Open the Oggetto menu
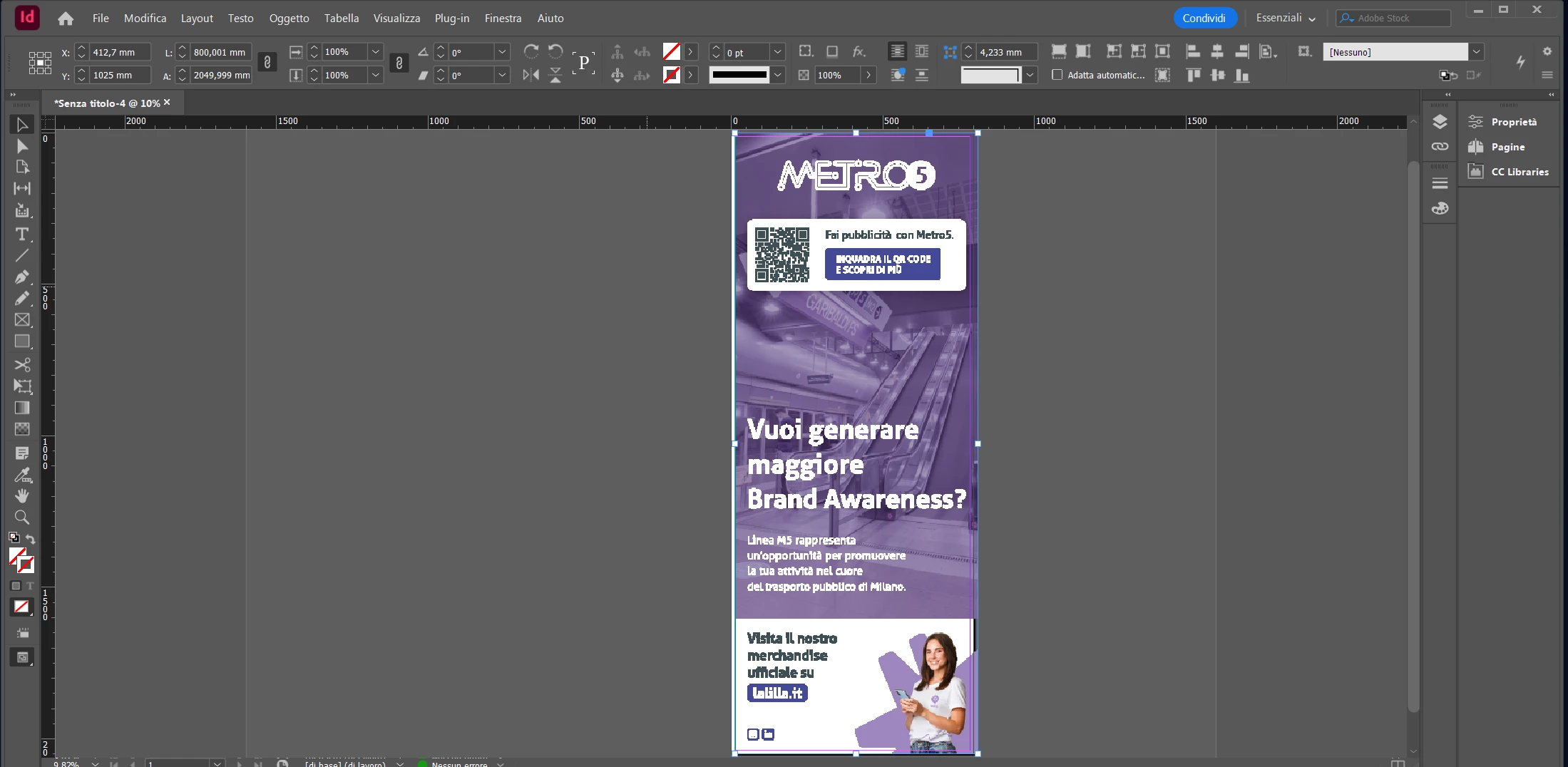 pyautogui.click(x=289, y=19)
